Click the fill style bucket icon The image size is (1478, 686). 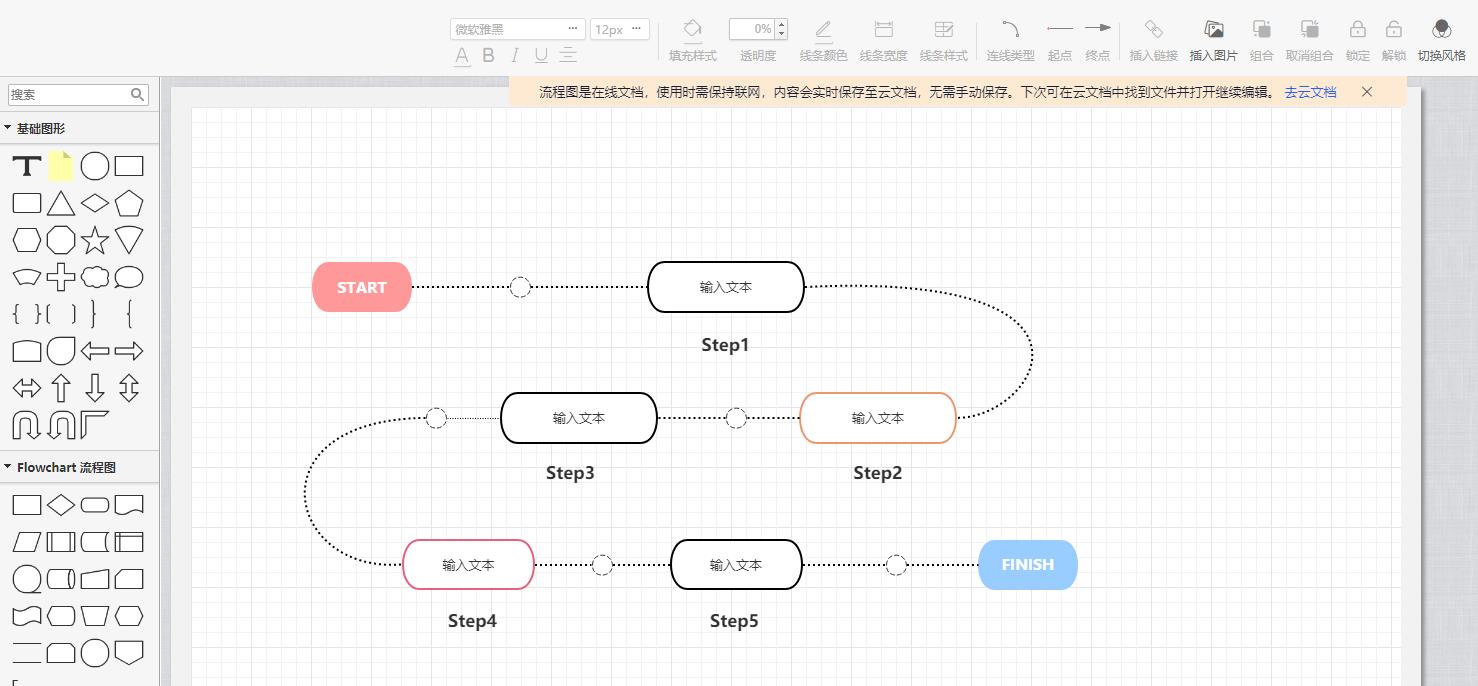click(x=693, y=29)
